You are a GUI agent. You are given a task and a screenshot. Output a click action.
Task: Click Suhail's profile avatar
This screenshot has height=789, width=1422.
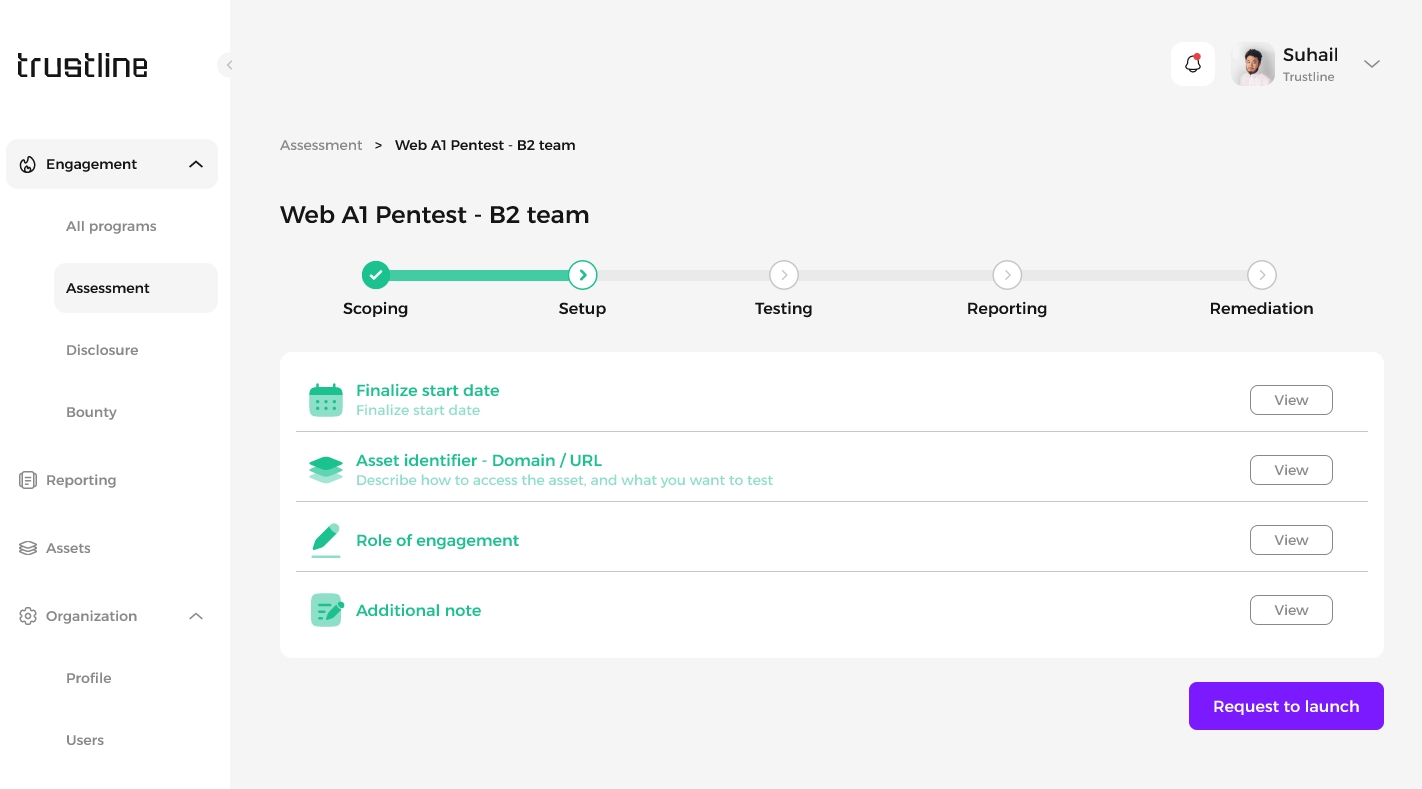click(1252, 65)
